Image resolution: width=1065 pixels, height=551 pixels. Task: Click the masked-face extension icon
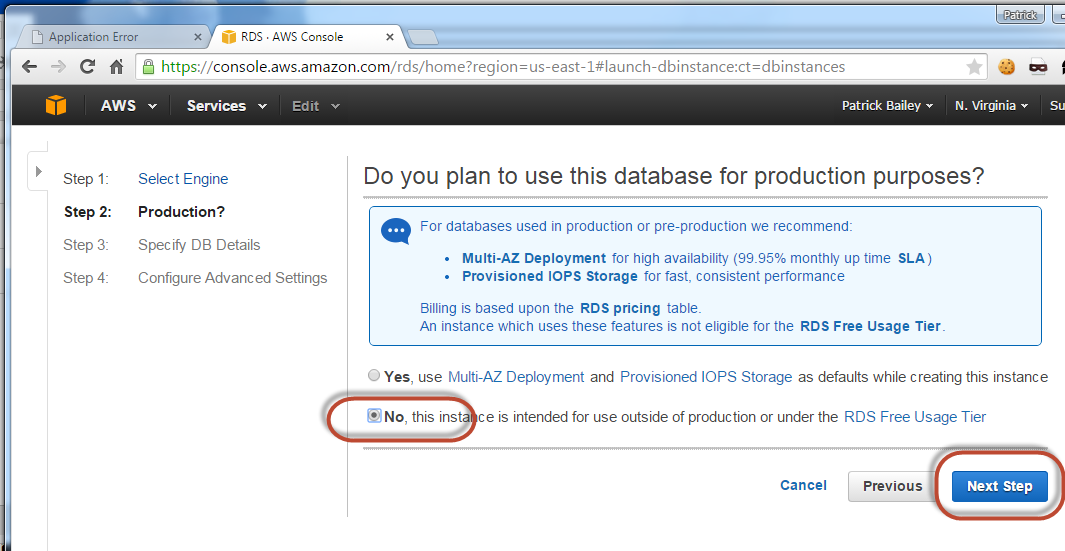tap(1038, 67)
